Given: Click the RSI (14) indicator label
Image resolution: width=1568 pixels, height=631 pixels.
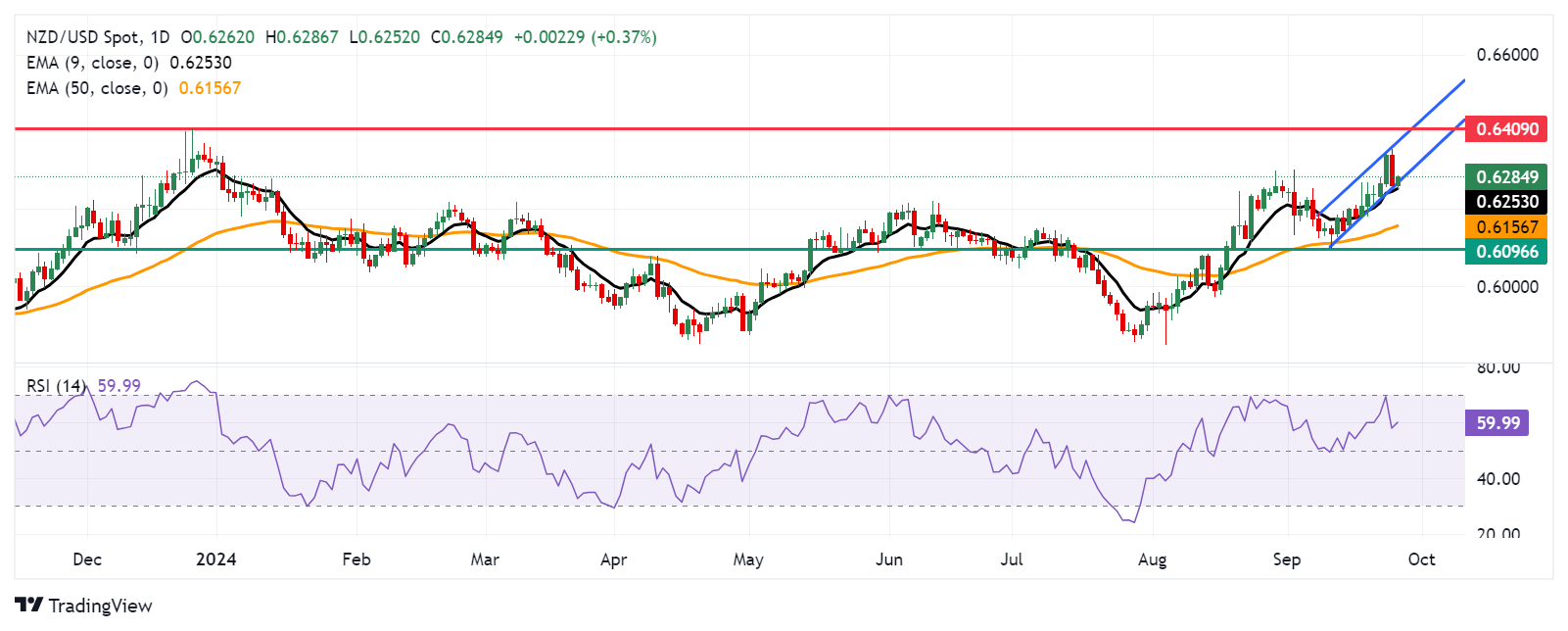Looking at the screenshot, I should pyautogui.click(x=56, y=386).
